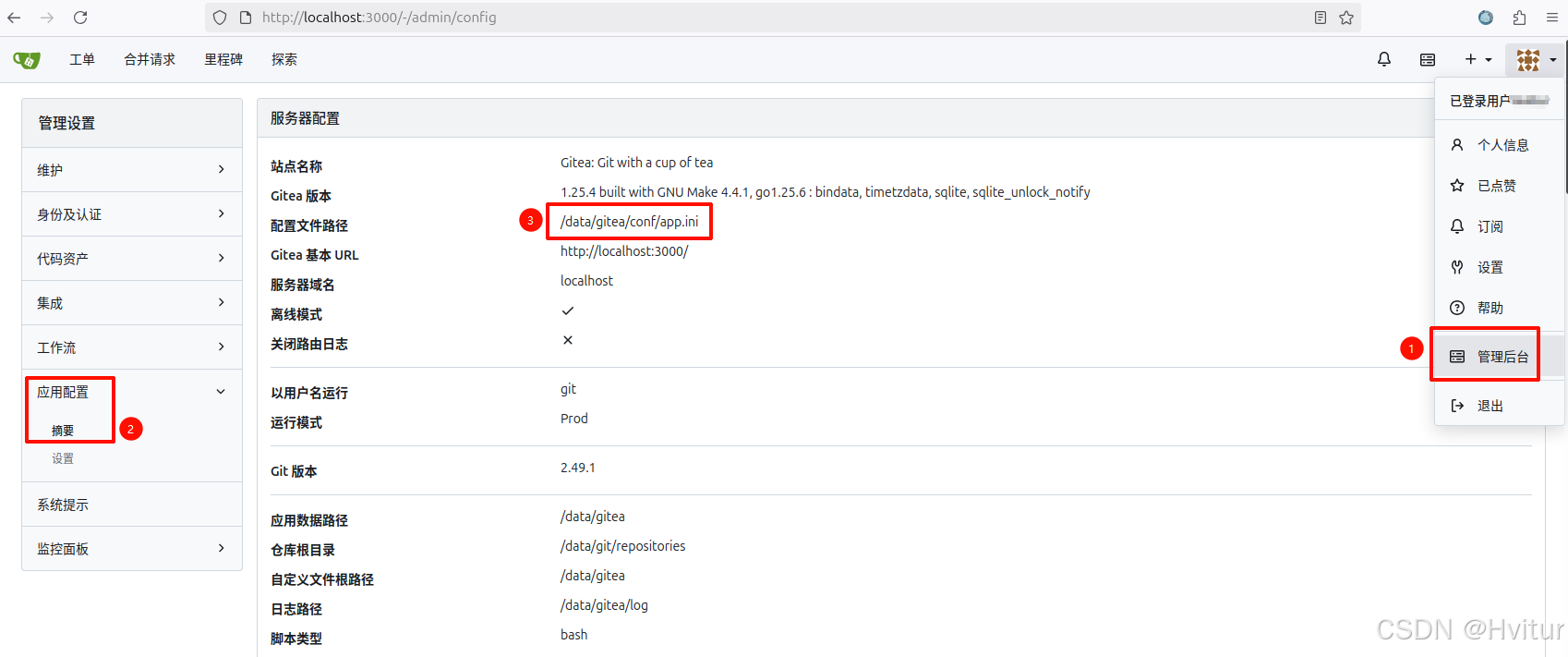1568x657 pixels.
Task: Open 里程碑 in the top navigation
Action: pos(223,59)
